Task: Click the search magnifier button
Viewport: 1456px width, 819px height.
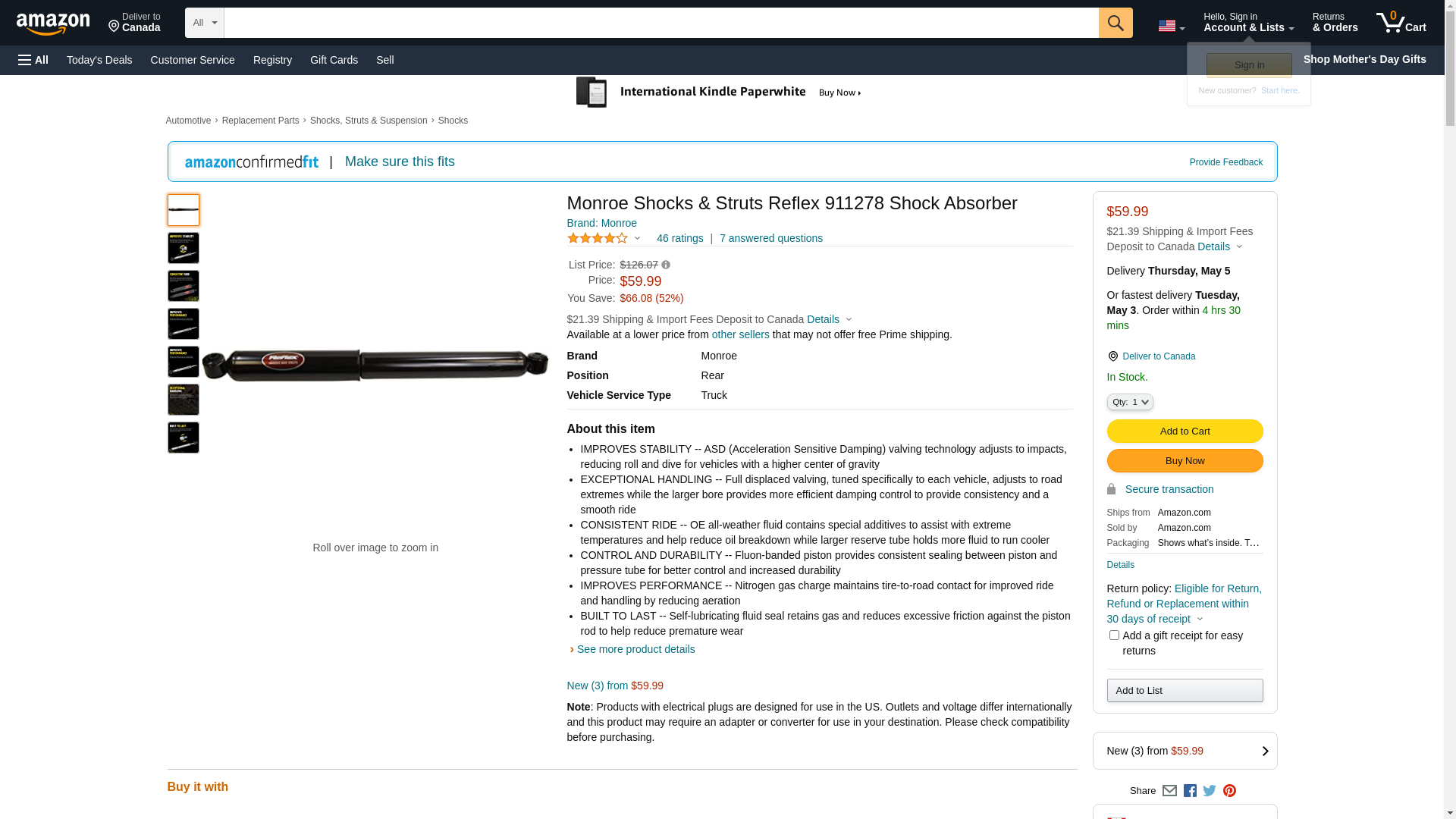Action: tap(1115, 23)
